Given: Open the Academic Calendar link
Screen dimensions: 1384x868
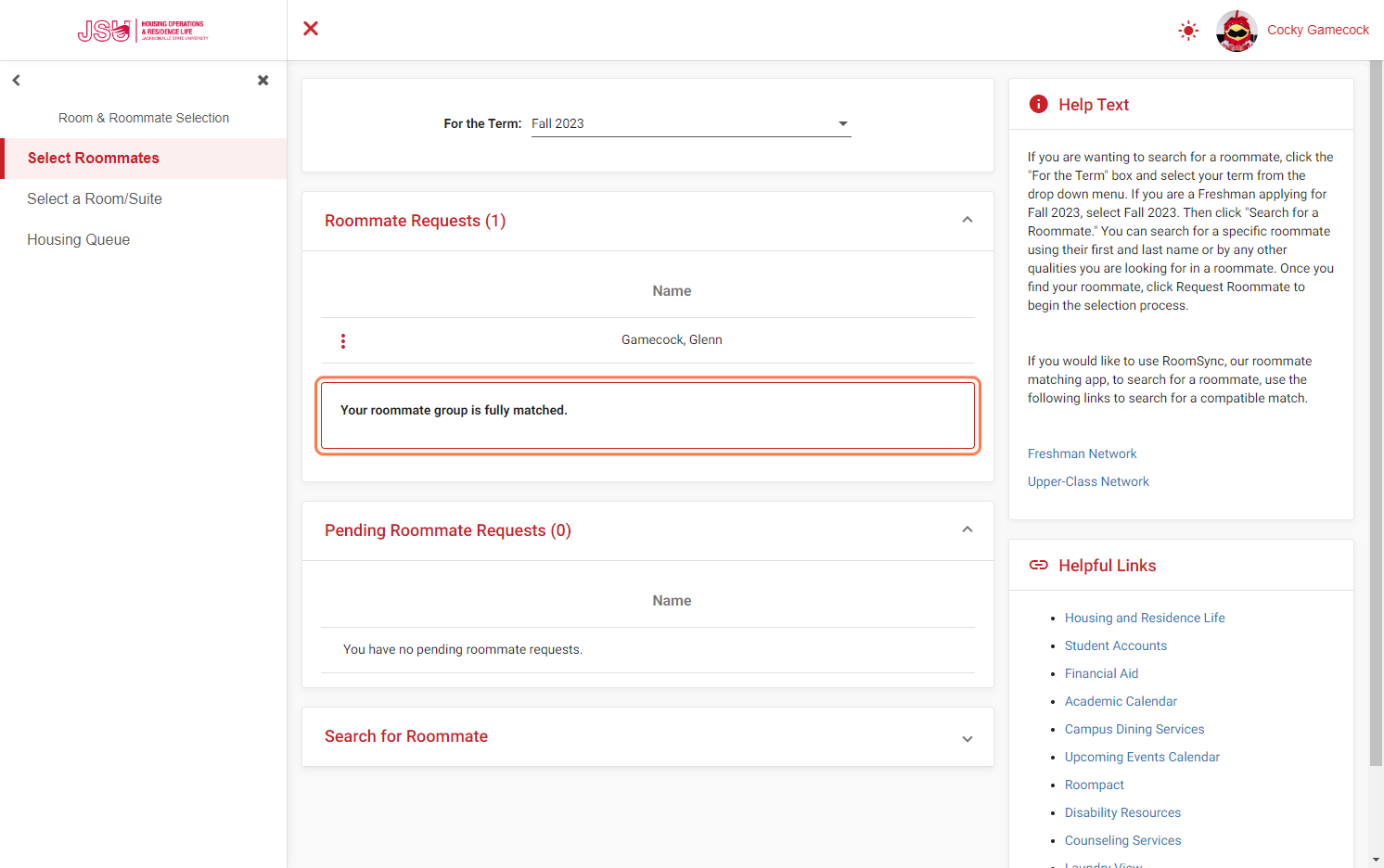Looking at the screenshot, I should [x=1121, y=701].
